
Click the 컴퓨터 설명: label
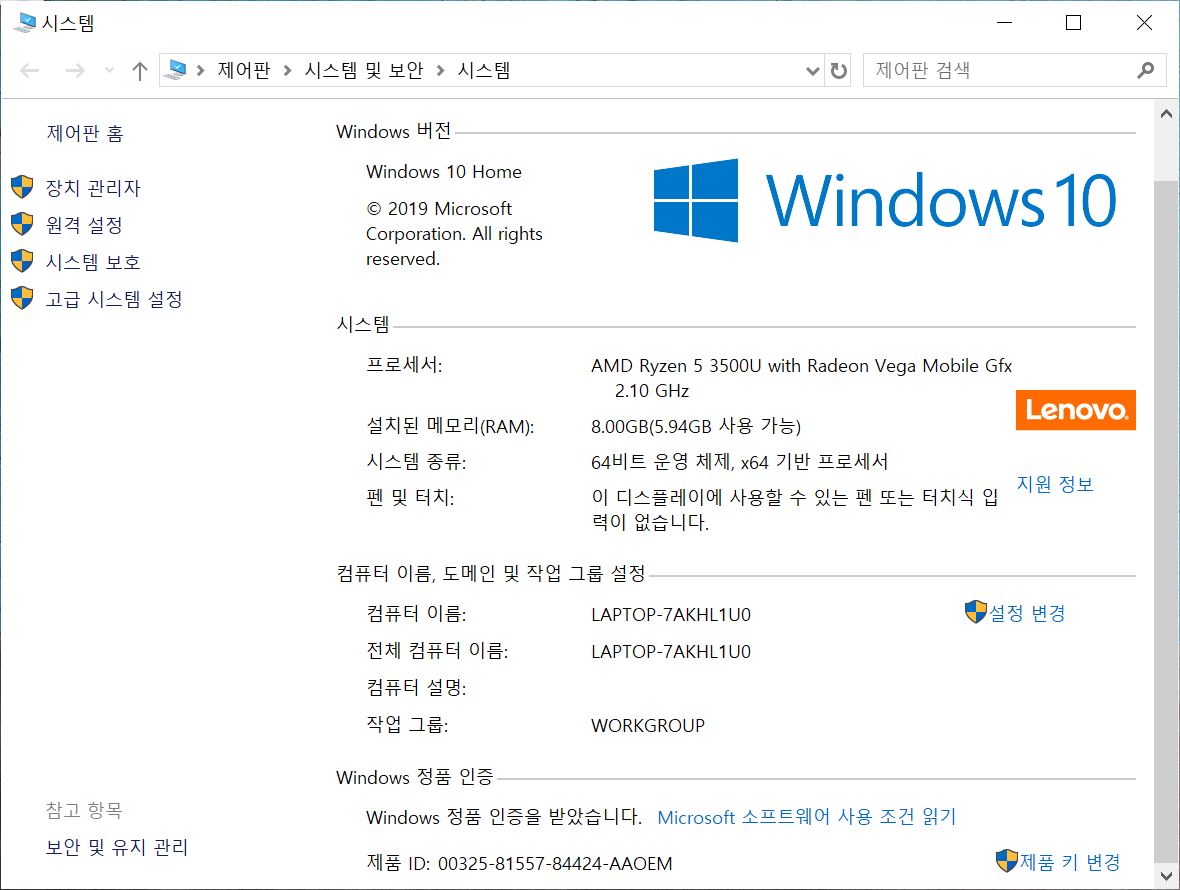pos(416,688)
